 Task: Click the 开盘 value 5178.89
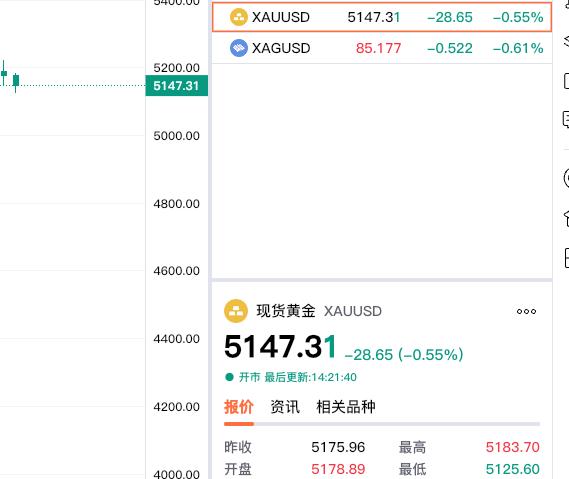pyautogui.click(x=338, y=469)
